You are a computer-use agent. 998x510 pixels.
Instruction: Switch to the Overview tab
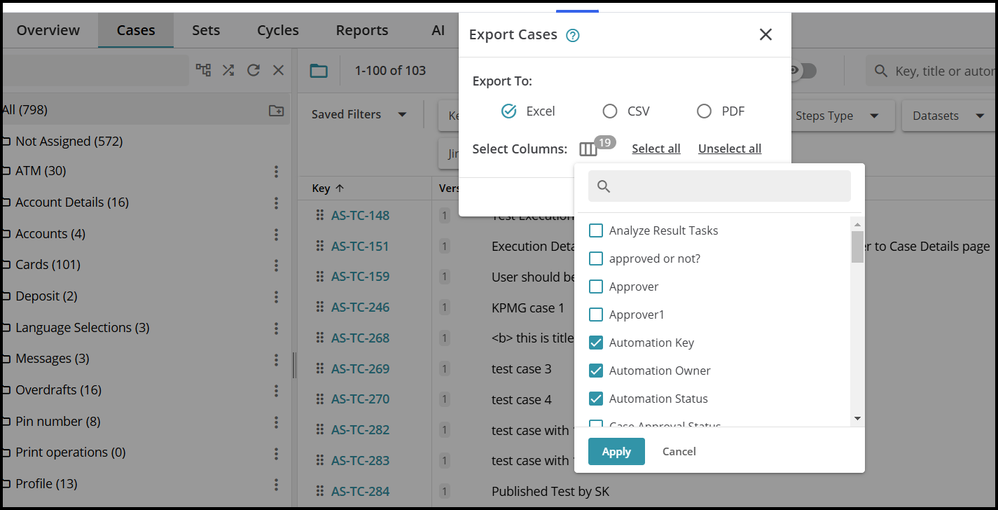[x=48, y=31]
